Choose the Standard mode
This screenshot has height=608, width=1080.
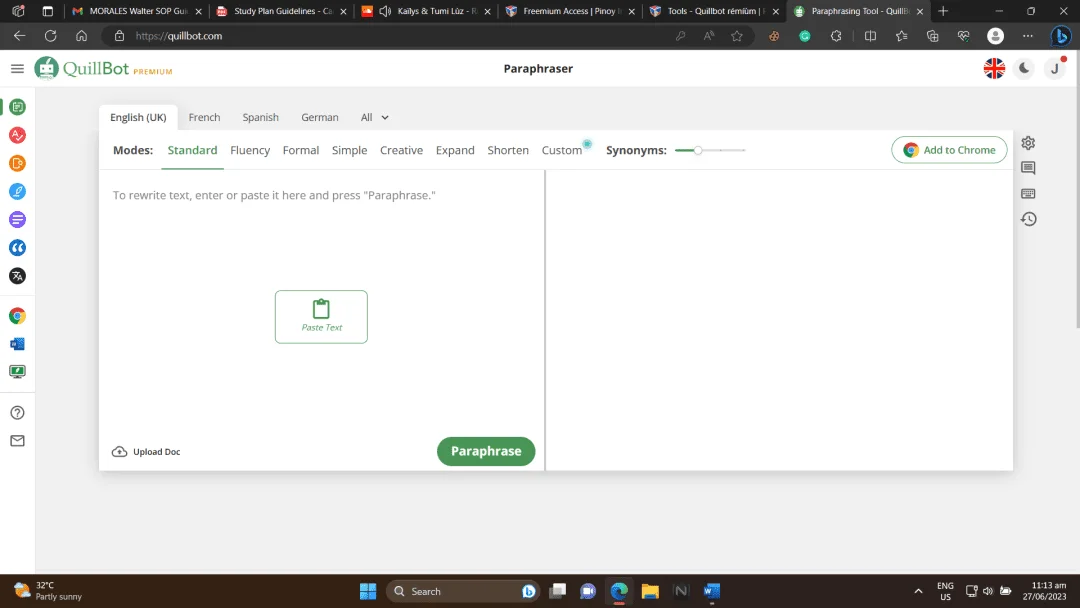point(192,150)
